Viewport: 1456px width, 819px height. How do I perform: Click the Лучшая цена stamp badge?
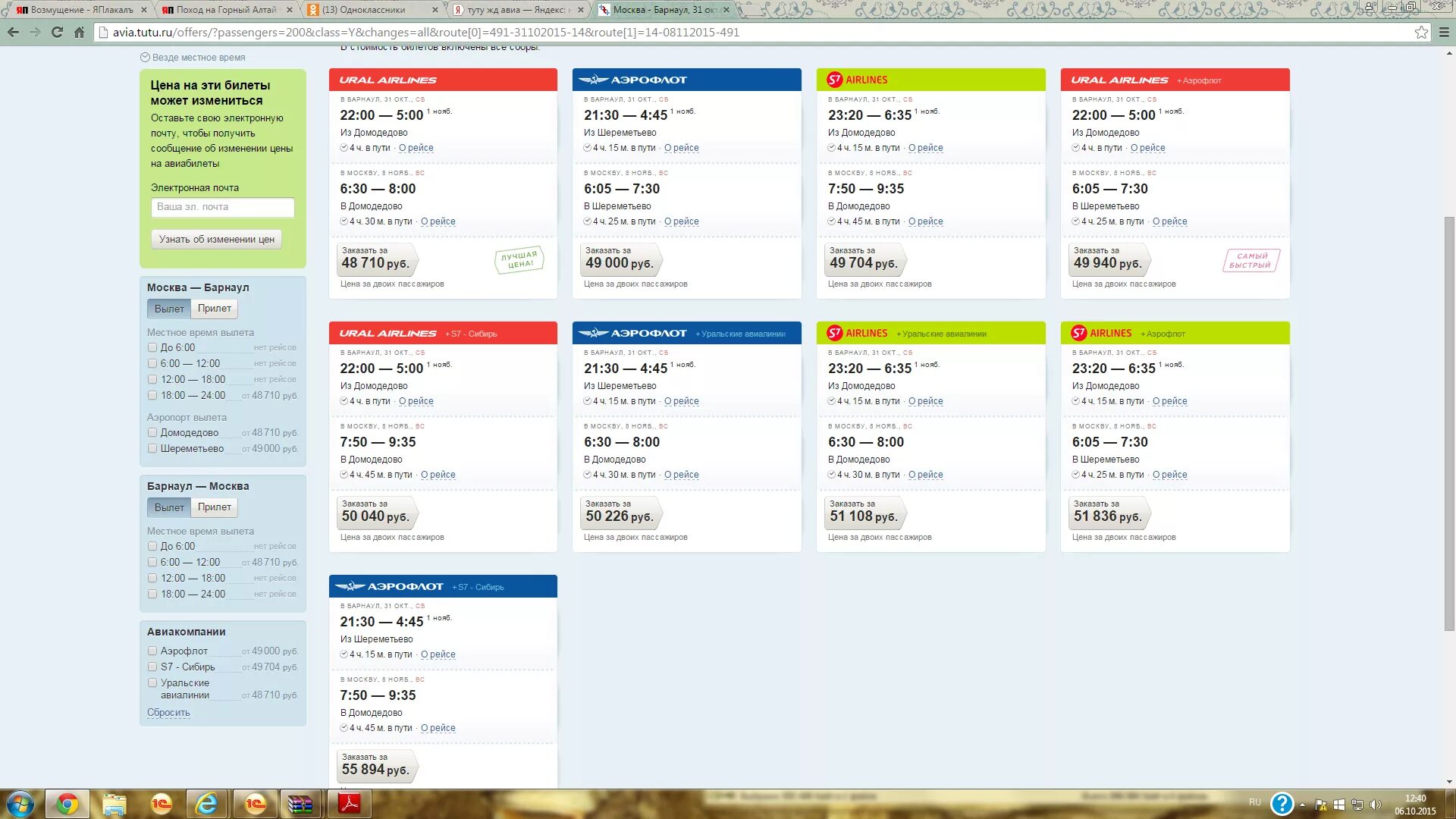click(519, 260)
